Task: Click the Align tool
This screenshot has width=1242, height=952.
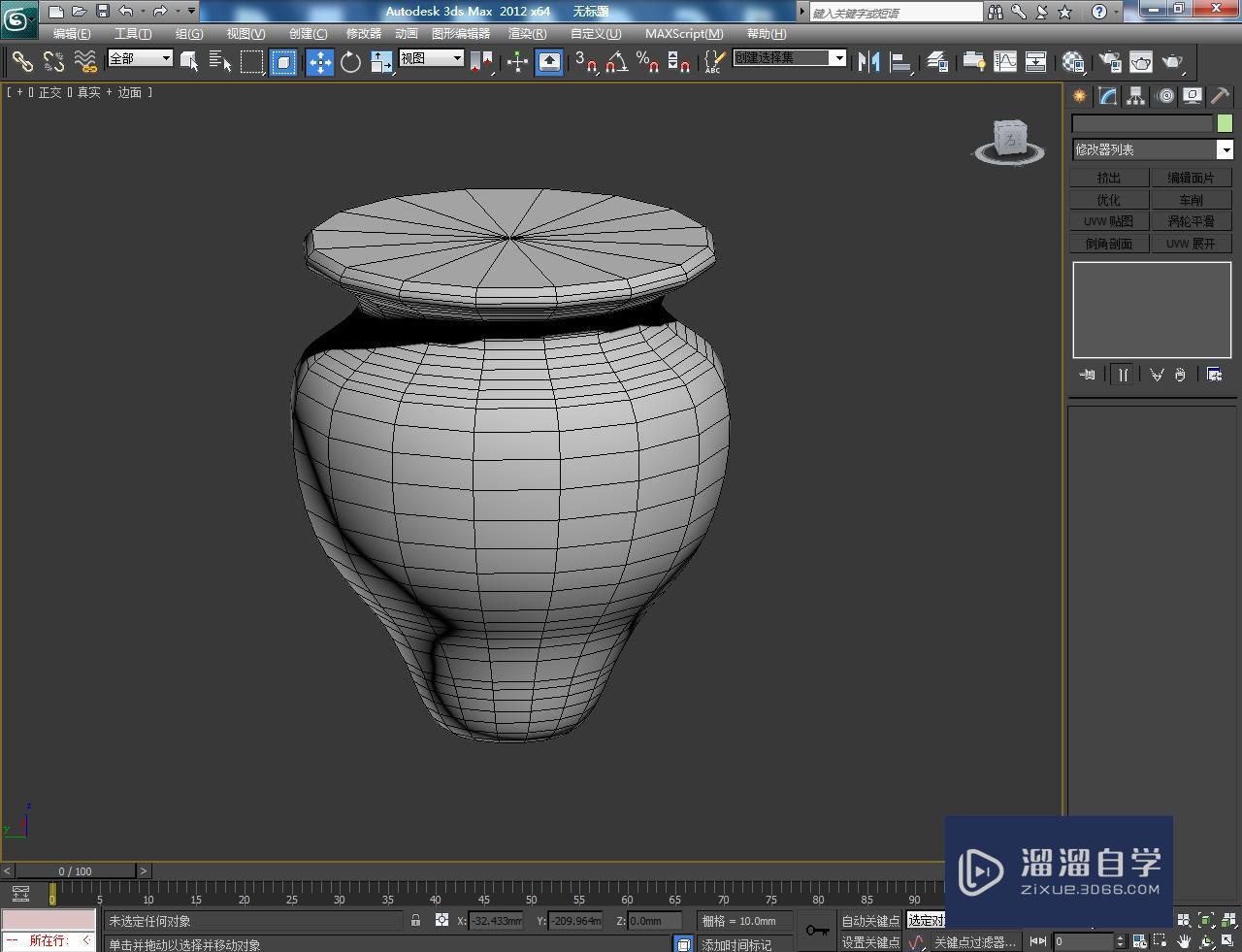Action: 901,62
